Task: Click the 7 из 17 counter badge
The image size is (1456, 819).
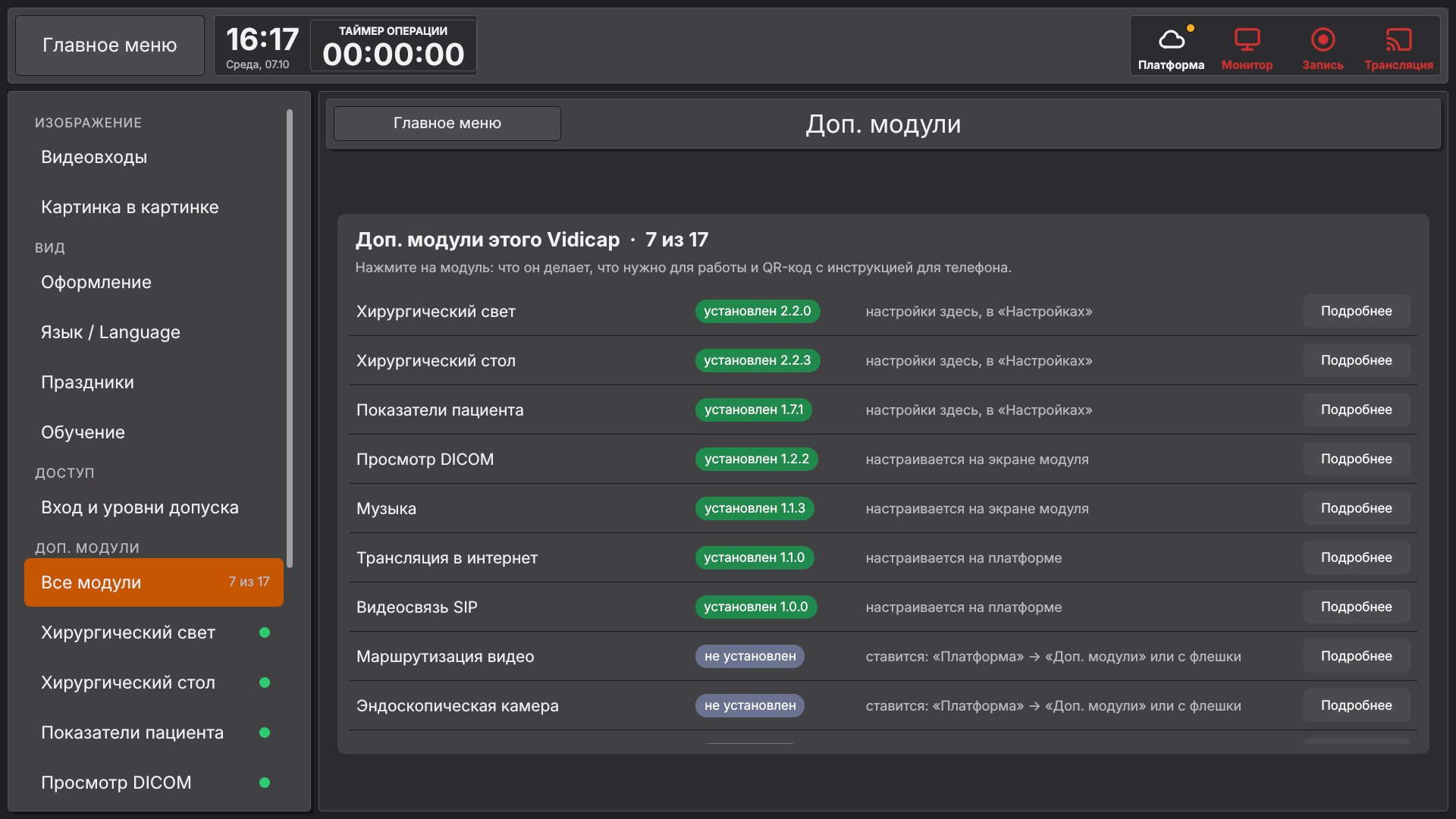Action: coord(249,582)
